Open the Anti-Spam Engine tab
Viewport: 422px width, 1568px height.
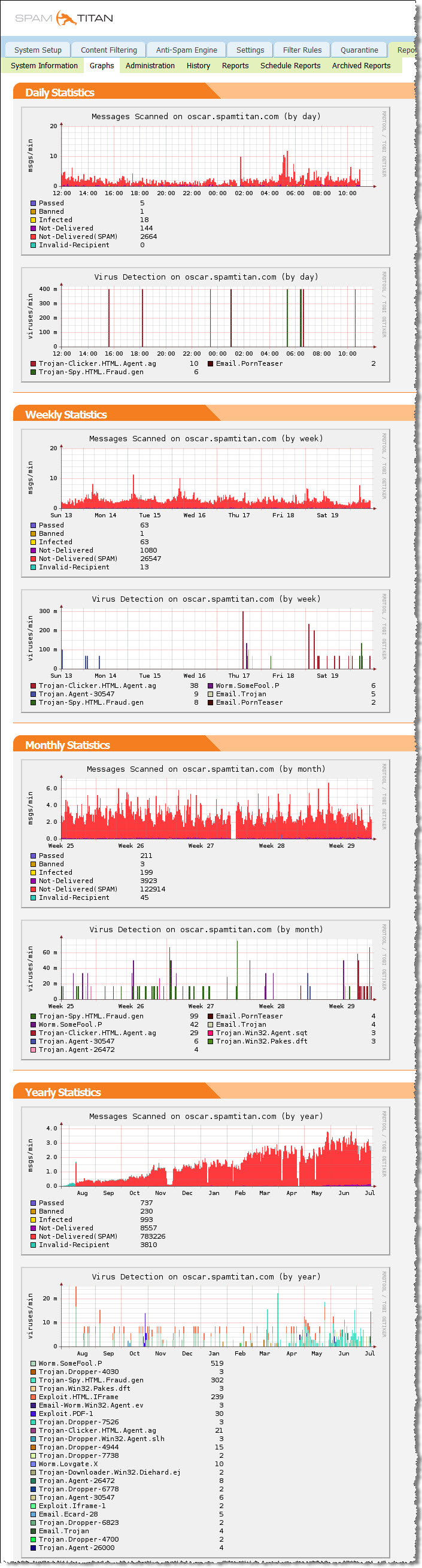click(x=186, y=50)
